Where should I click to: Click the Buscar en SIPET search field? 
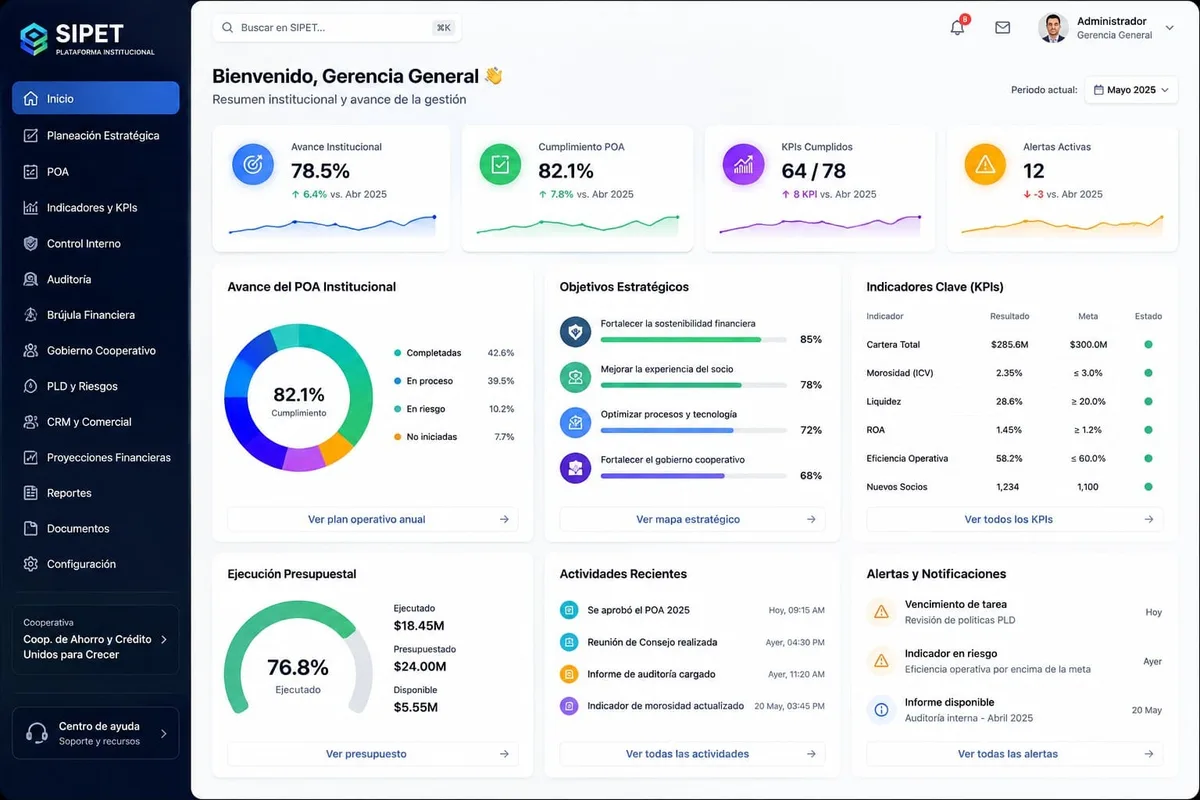(337, 28)
